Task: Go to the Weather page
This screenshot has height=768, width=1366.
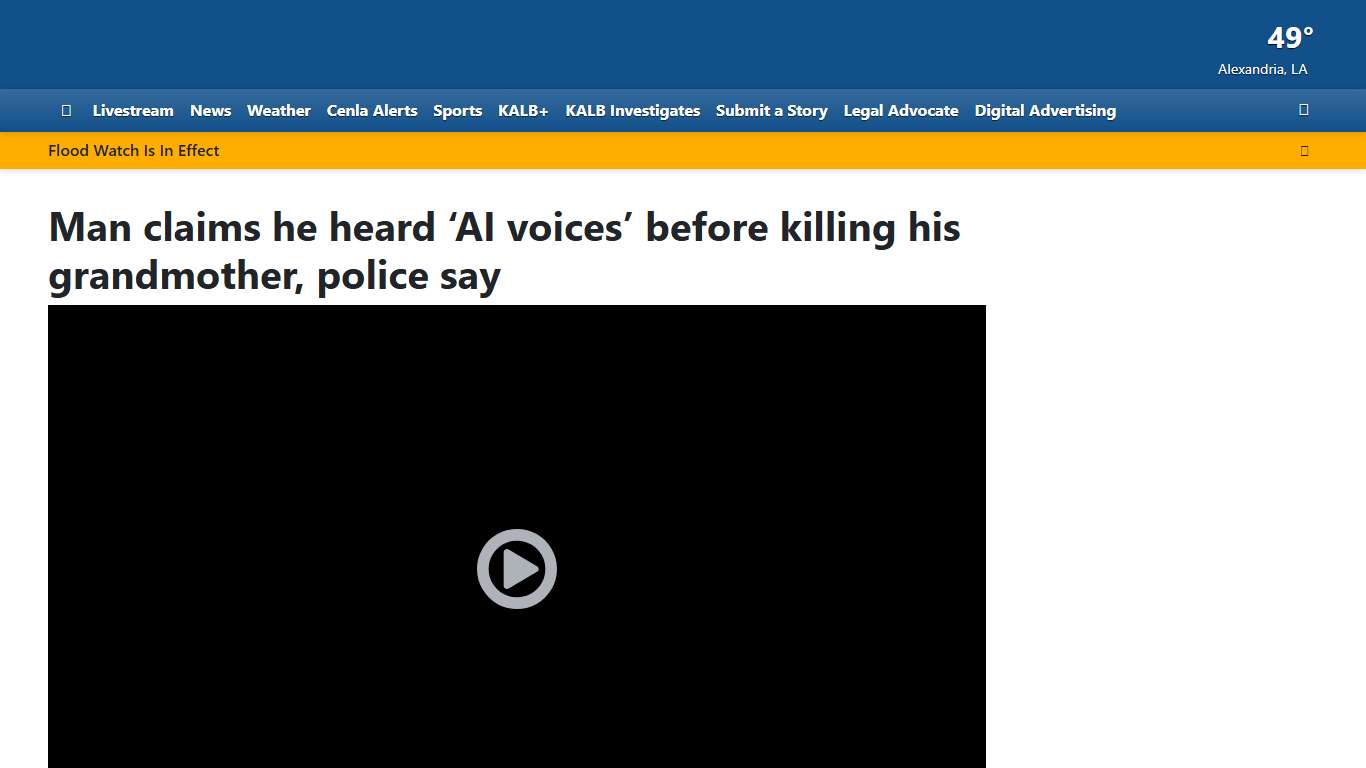Action: (279, 110)
